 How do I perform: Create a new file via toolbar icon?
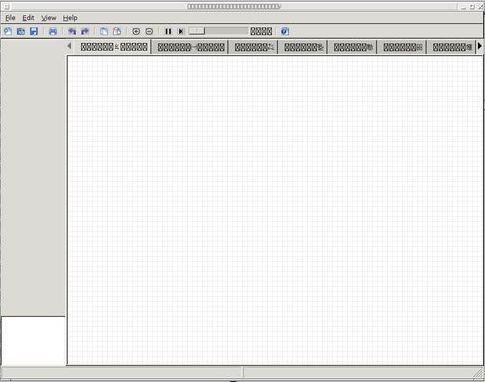click(8, 32)
